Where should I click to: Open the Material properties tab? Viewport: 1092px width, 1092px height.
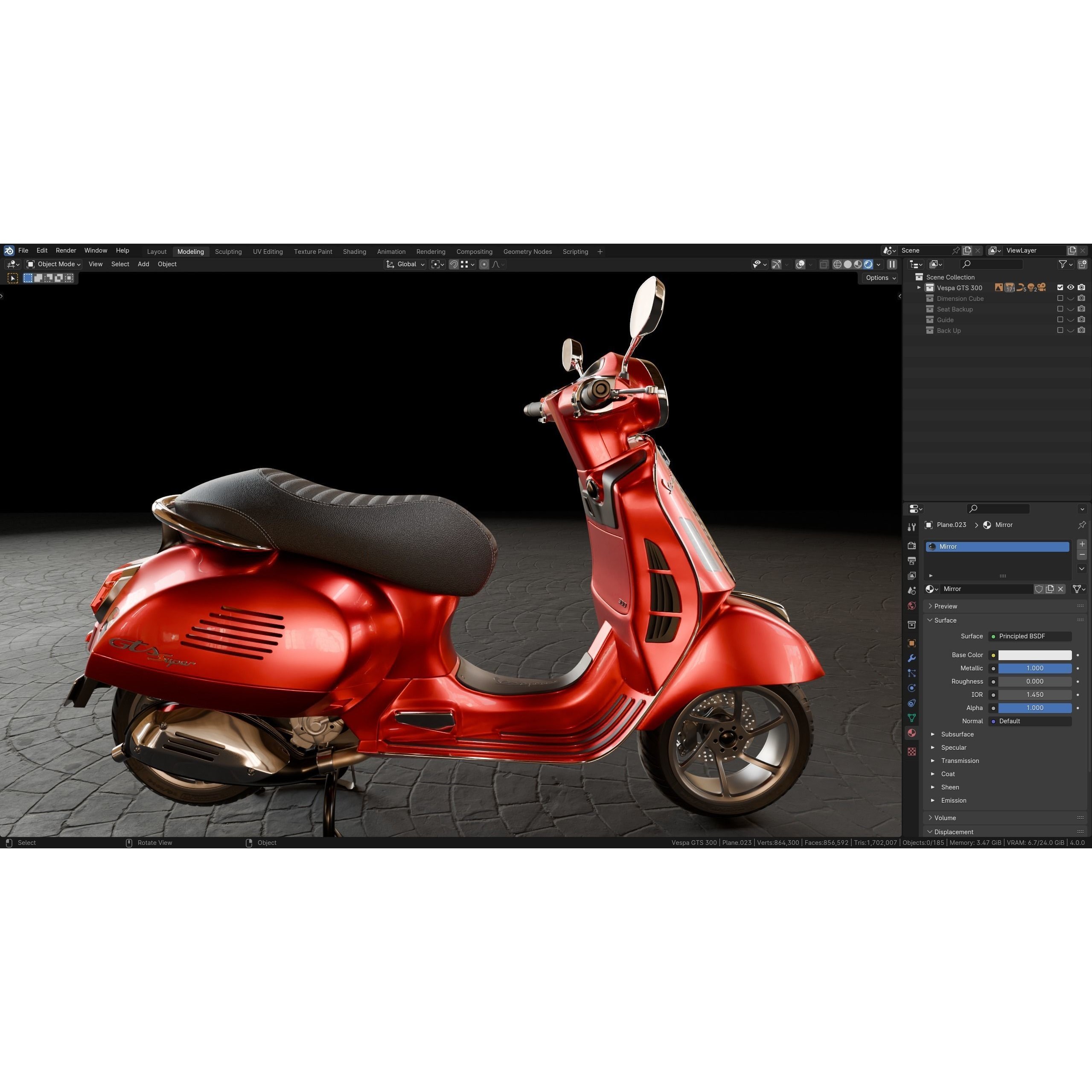click(x=911, y=733)
